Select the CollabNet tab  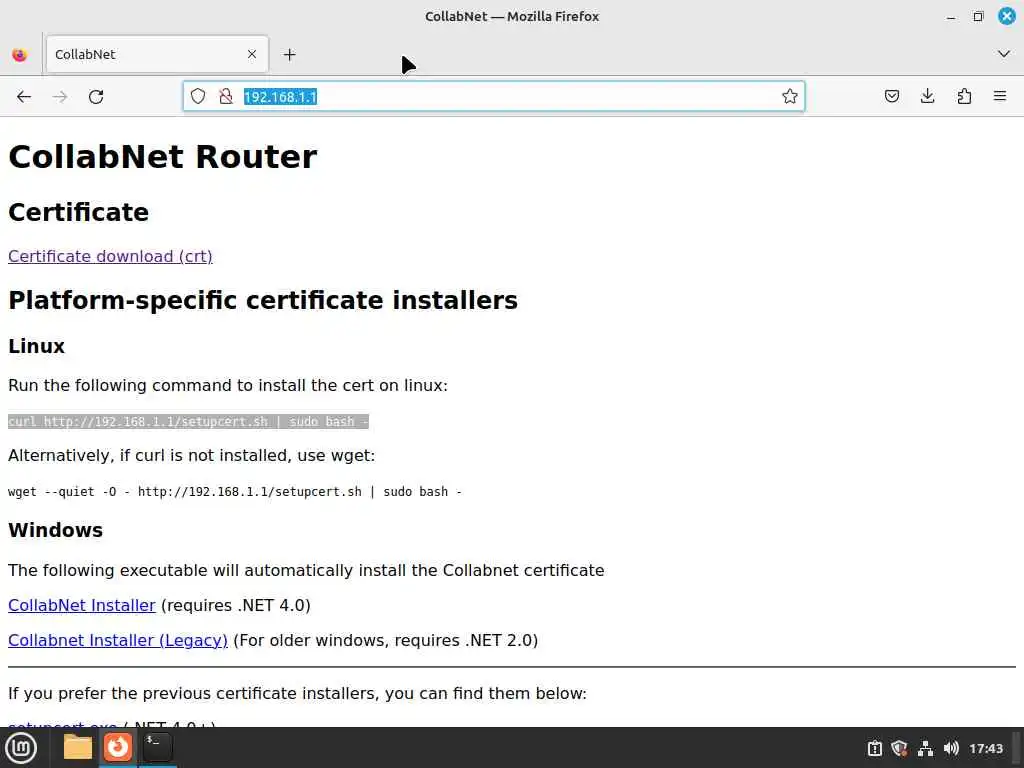tap(157, 54)
